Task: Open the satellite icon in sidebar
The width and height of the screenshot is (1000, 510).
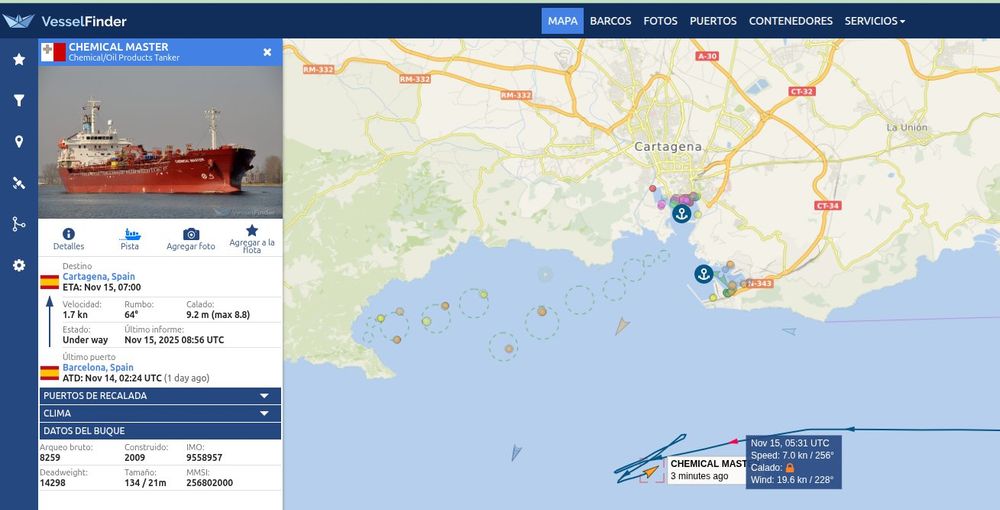Action: pos(19,184)
